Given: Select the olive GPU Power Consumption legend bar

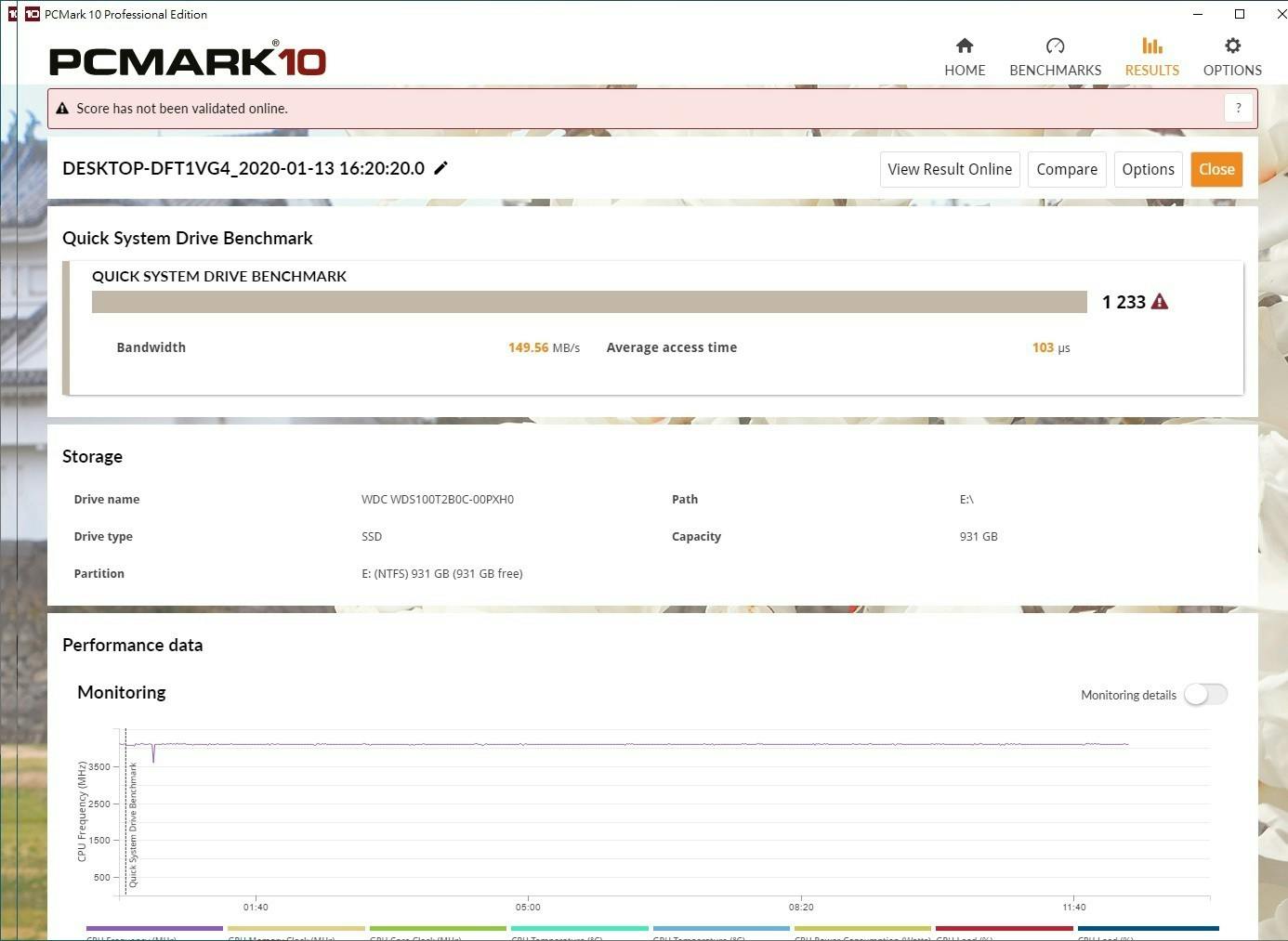Looking at the screenshot, I should coord(862,928).
